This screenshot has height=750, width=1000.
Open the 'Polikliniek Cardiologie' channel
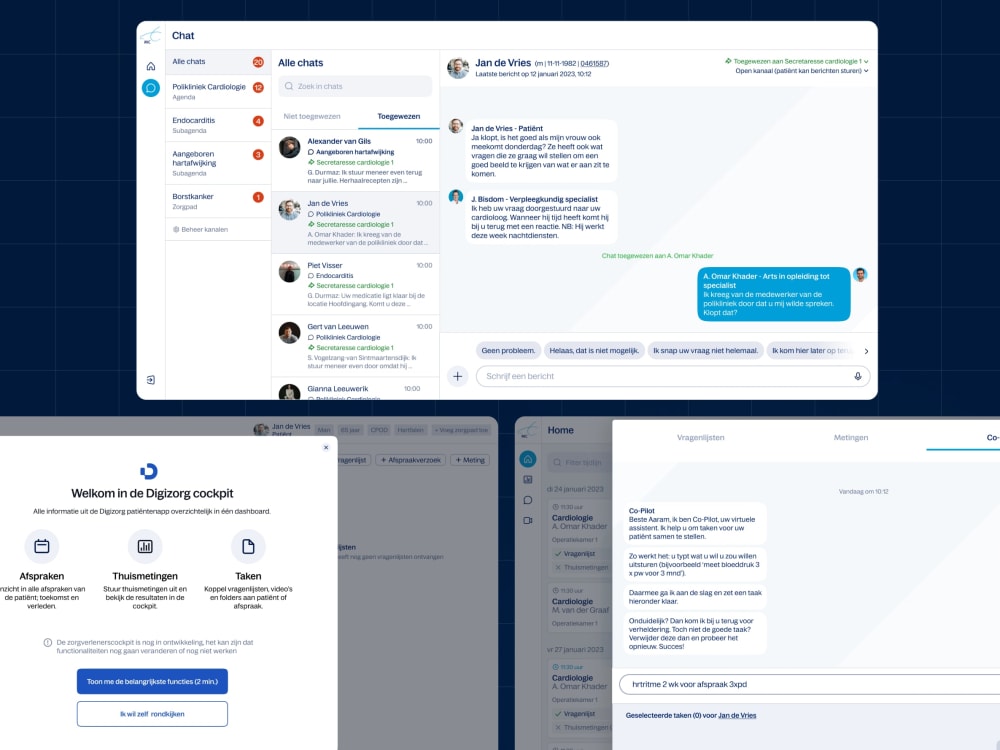pyautogui.click(x=218, y=91)
